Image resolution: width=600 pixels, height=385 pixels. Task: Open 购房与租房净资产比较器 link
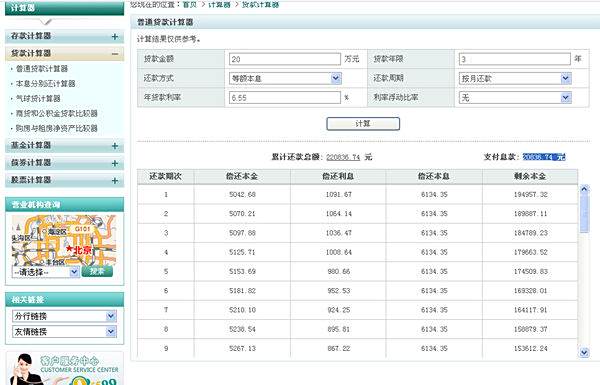tap(57, 129)
